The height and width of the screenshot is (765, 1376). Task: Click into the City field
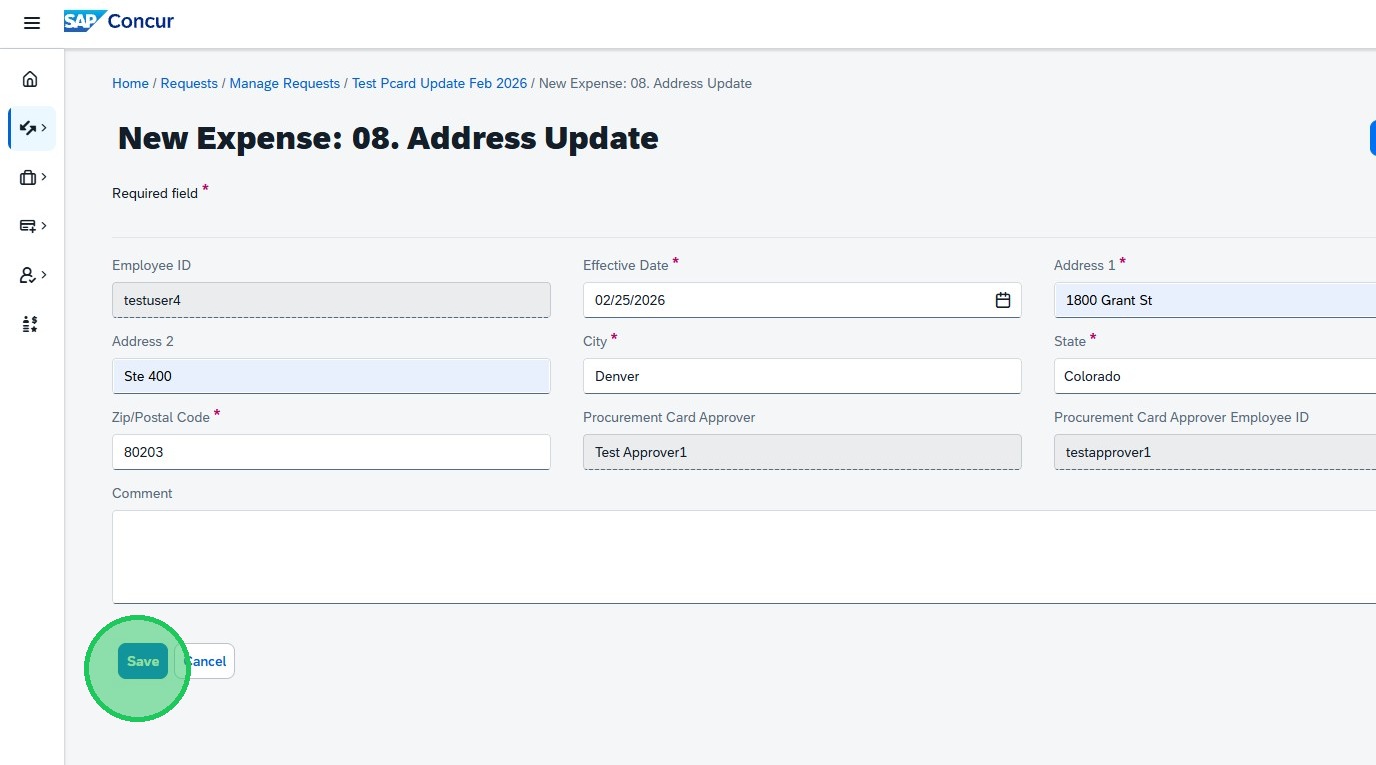coord(802,376)
